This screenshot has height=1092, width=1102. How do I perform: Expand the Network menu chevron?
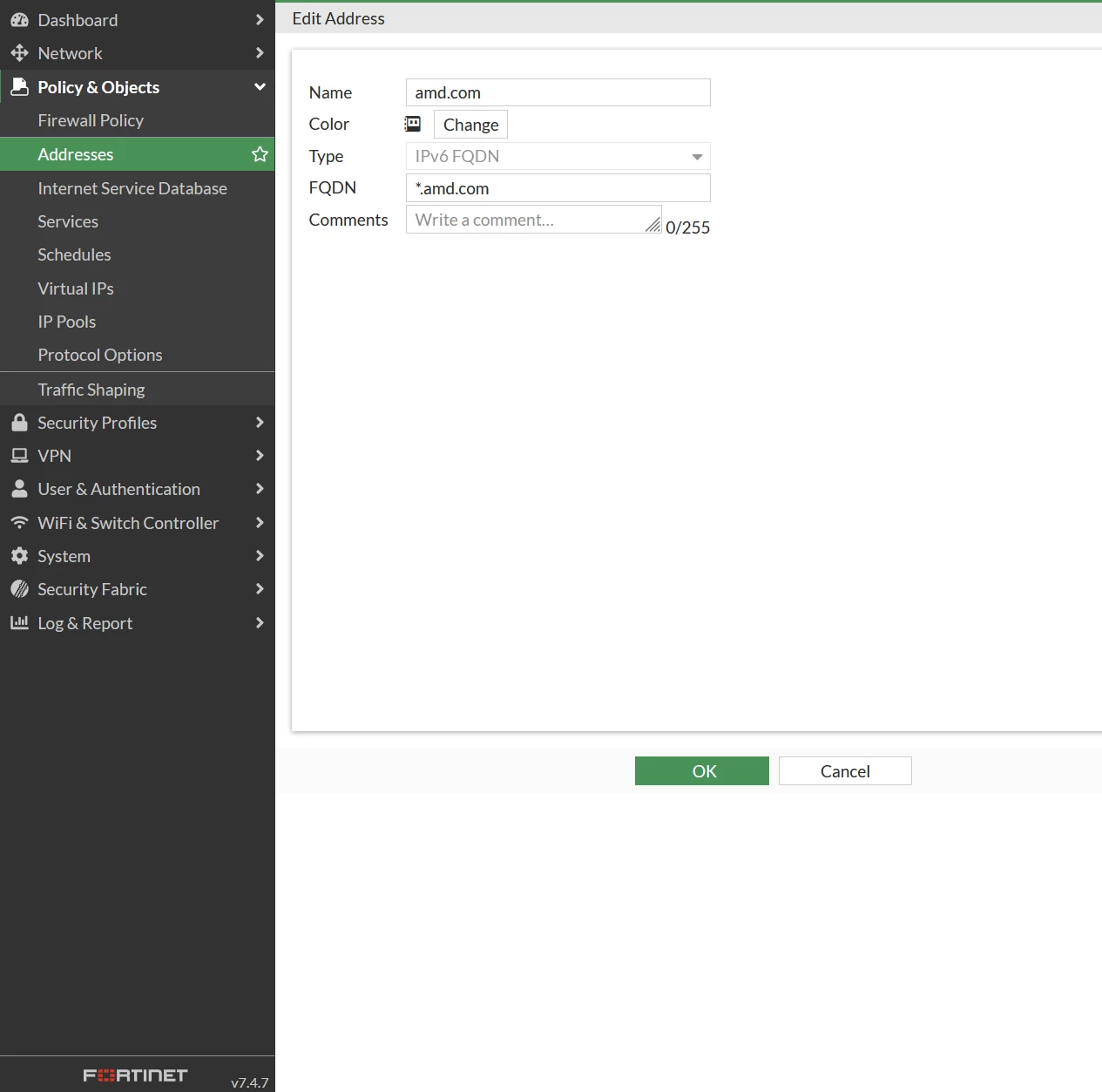[260, 53]
